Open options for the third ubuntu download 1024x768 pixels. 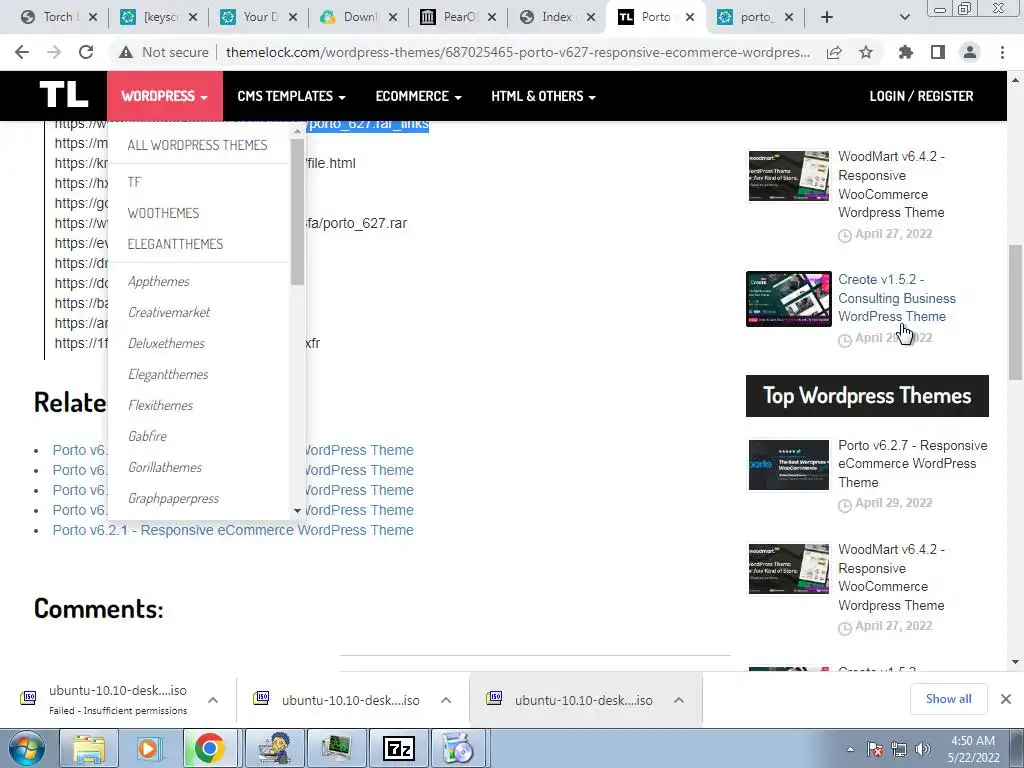point(679,699)
